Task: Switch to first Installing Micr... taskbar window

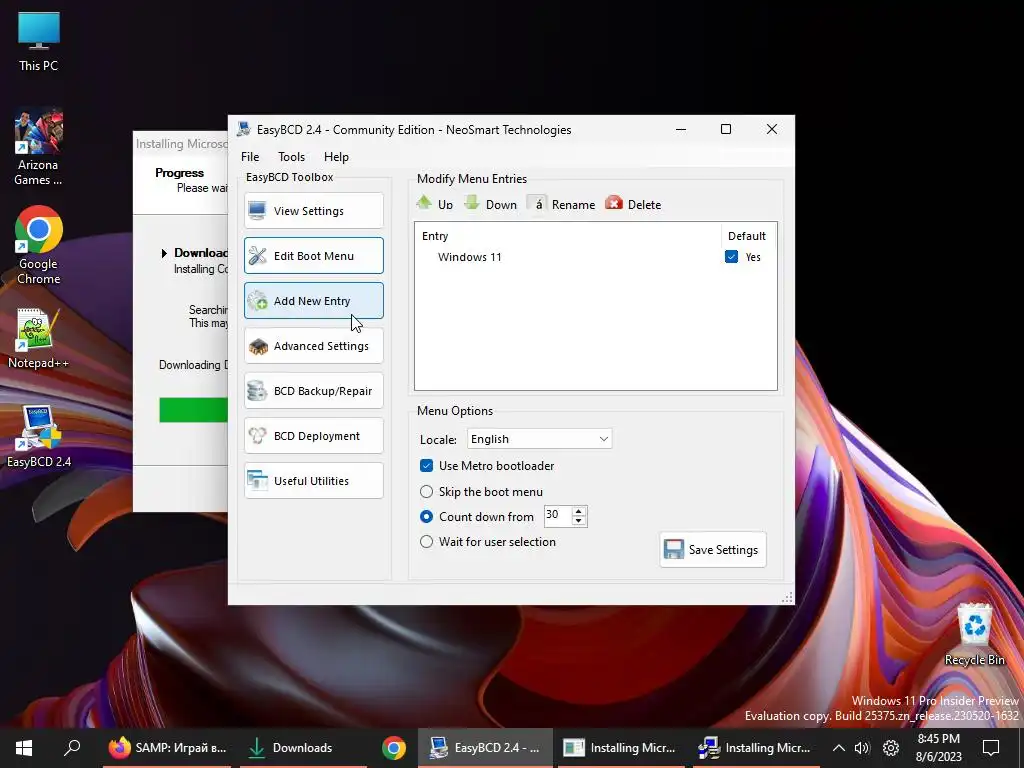Action: tap(620, 748)
